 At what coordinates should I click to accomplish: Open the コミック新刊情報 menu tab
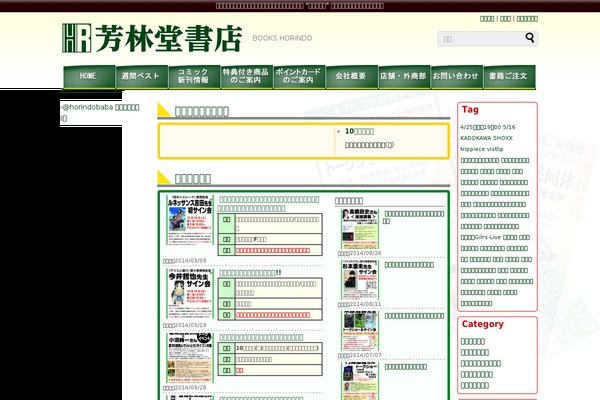pyautogui.click(x=194, y=77)
